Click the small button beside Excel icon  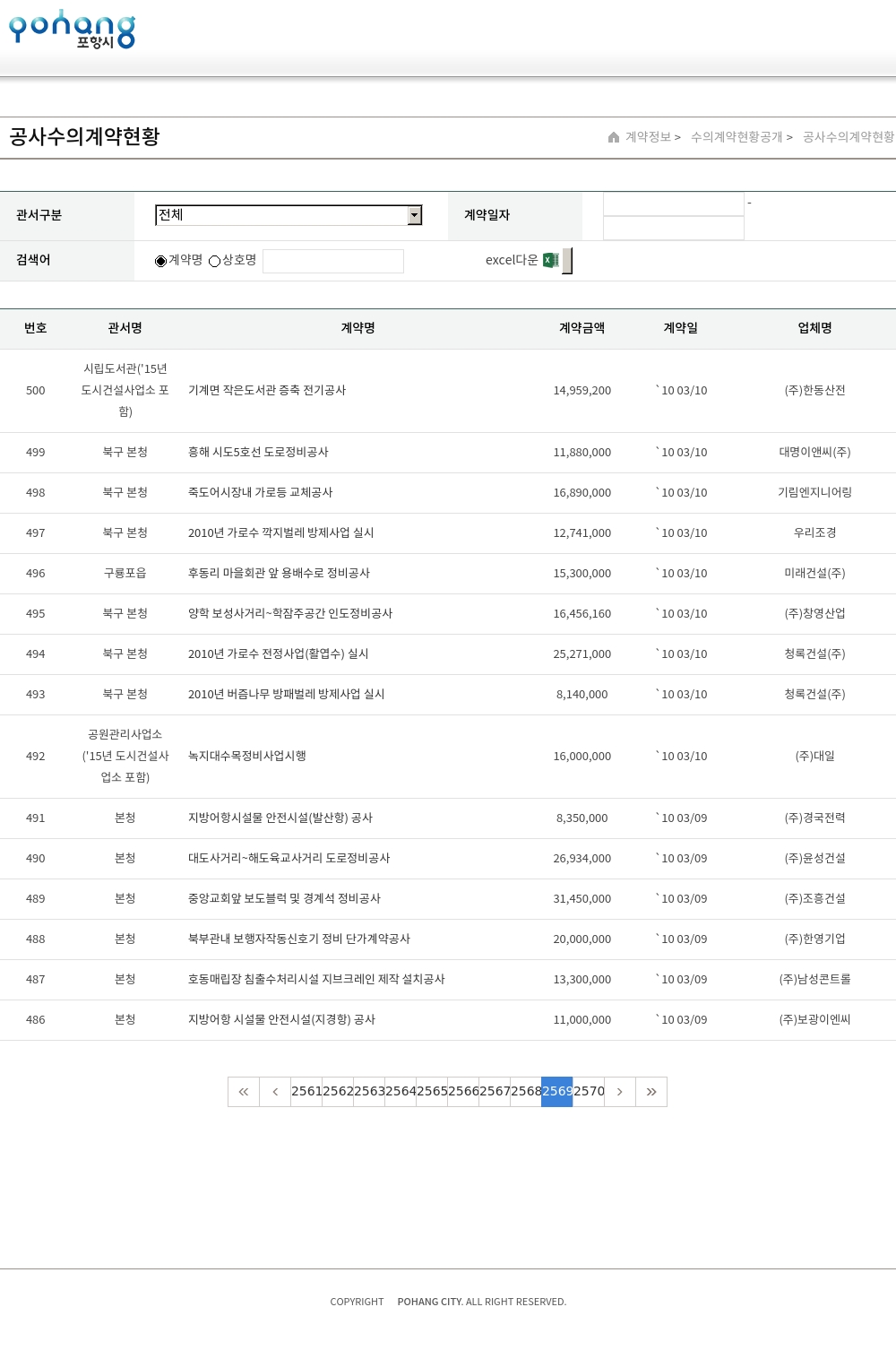[x=567, y=261]
